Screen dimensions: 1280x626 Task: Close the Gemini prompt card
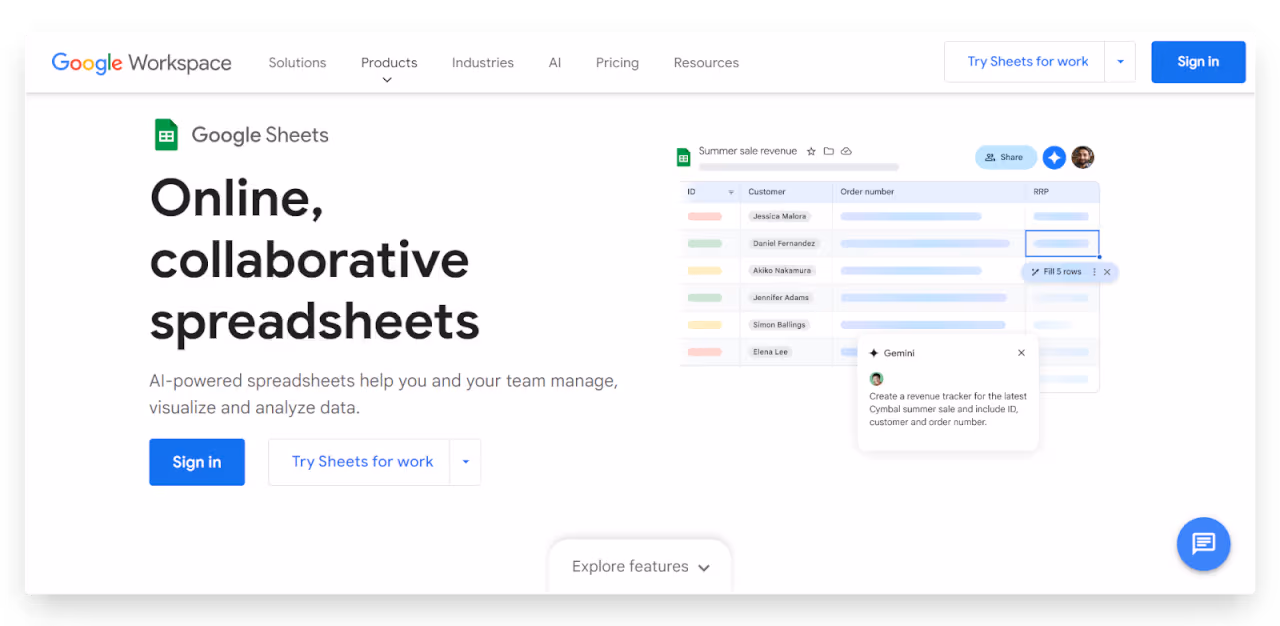tap(1021, 353)
